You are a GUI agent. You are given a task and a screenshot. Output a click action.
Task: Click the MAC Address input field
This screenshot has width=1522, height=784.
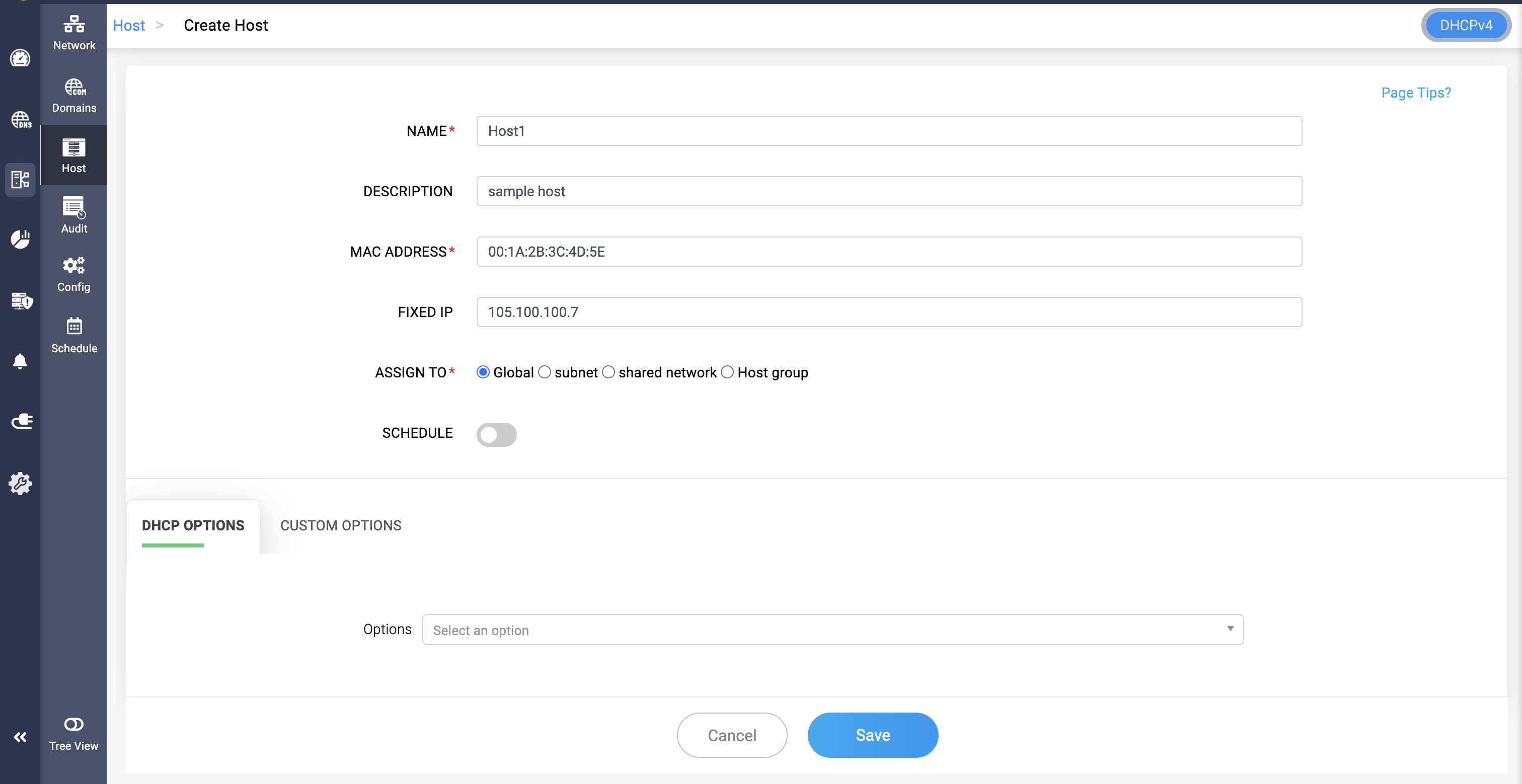[x=889, y=252]
